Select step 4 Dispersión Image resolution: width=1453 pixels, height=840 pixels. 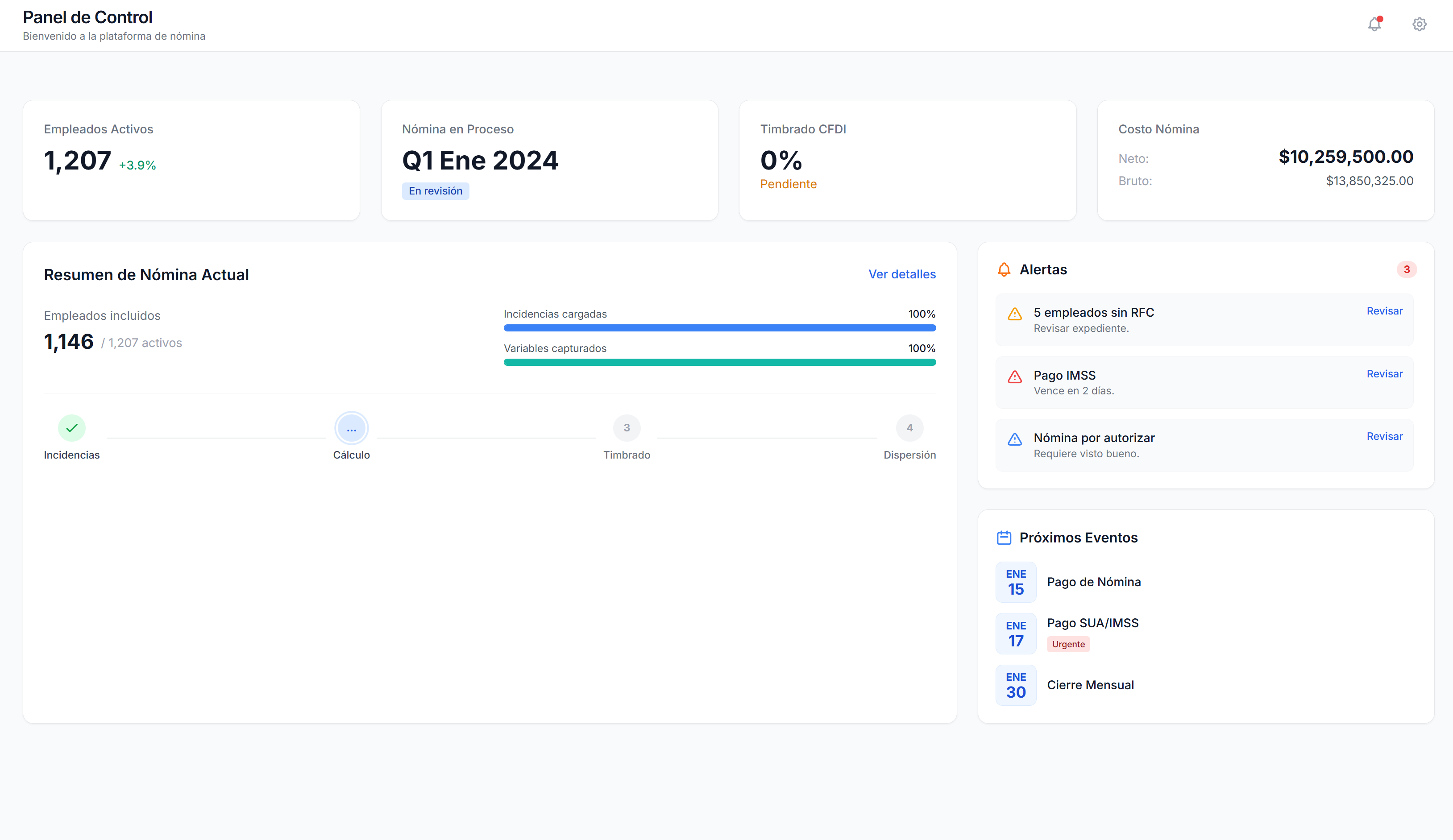point(909,428)
